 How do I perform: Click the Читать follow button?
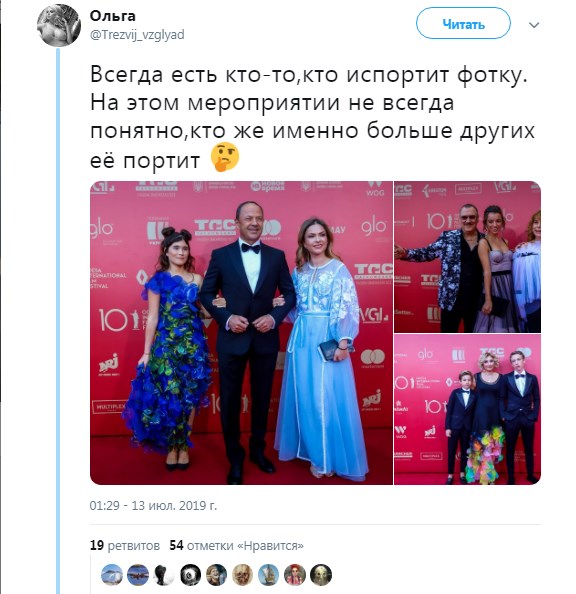pyautogui.click(x=463, y=23)
